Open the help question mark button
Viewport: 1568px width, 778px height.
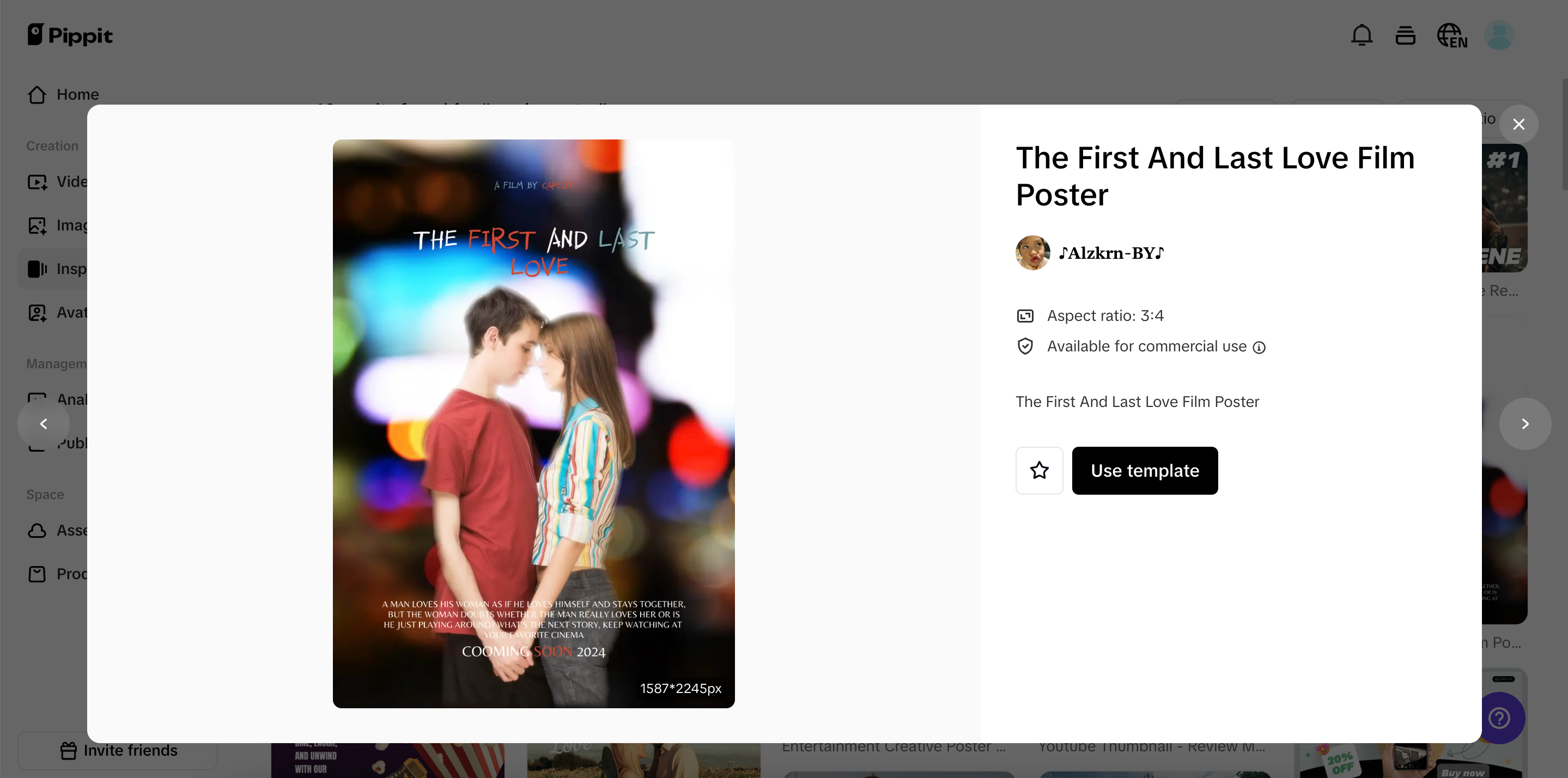[1500, 718]
